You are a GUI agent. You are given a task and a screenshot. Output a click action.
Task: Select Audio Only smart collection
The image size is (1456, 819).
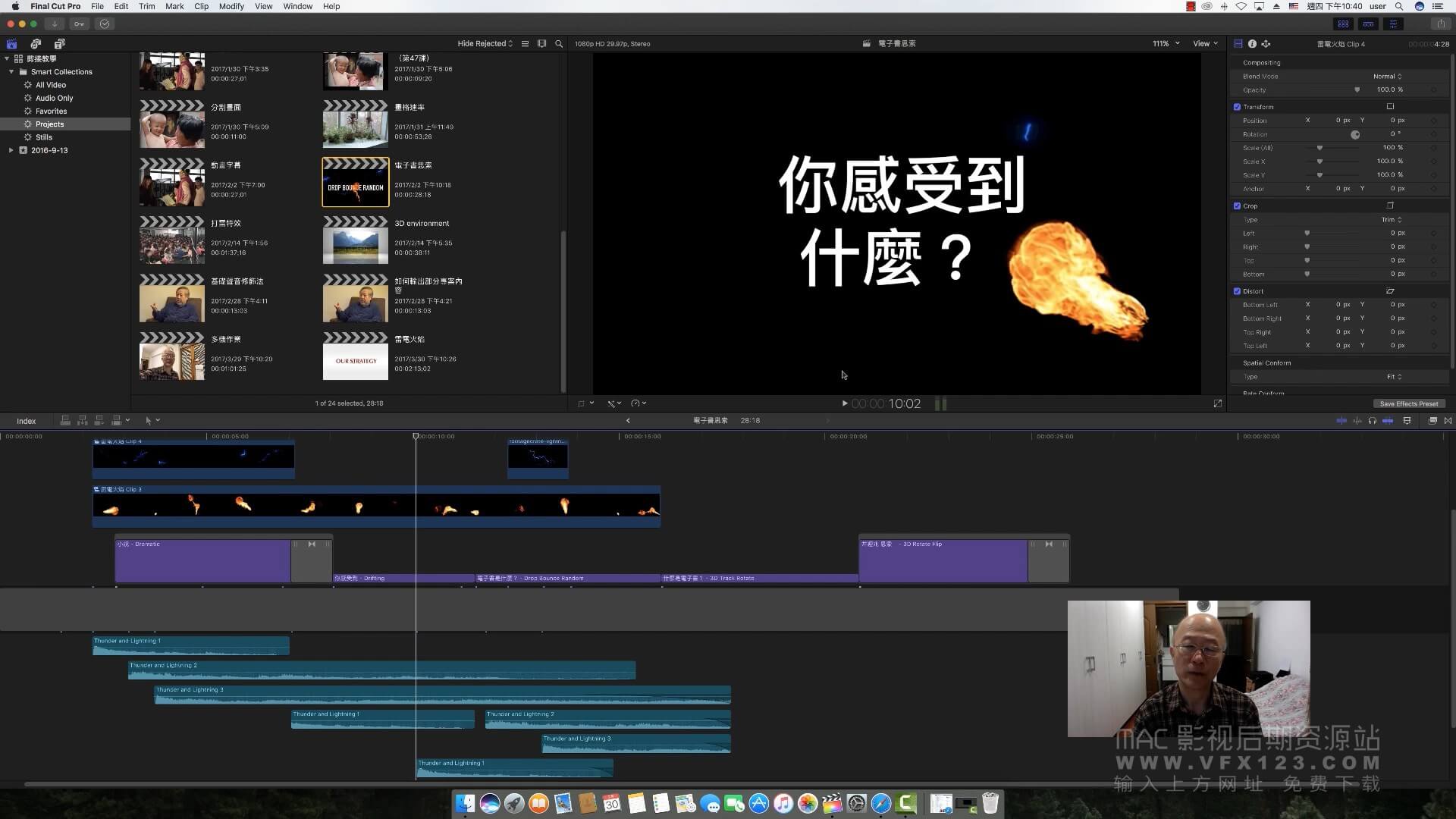coord(54,98)
